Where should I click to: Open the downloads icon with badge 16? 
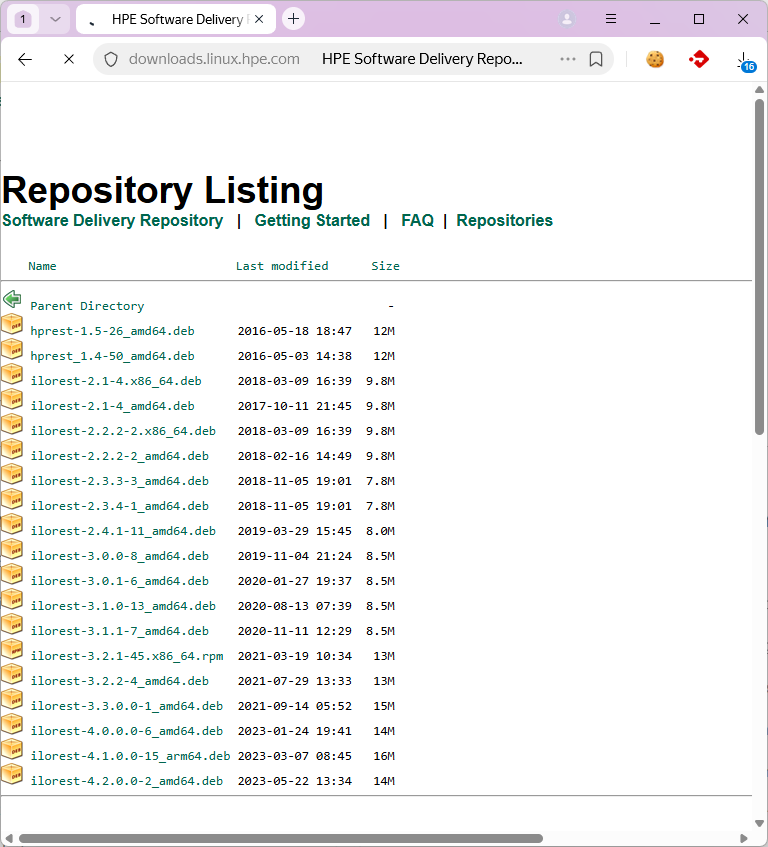coord(744,60)
